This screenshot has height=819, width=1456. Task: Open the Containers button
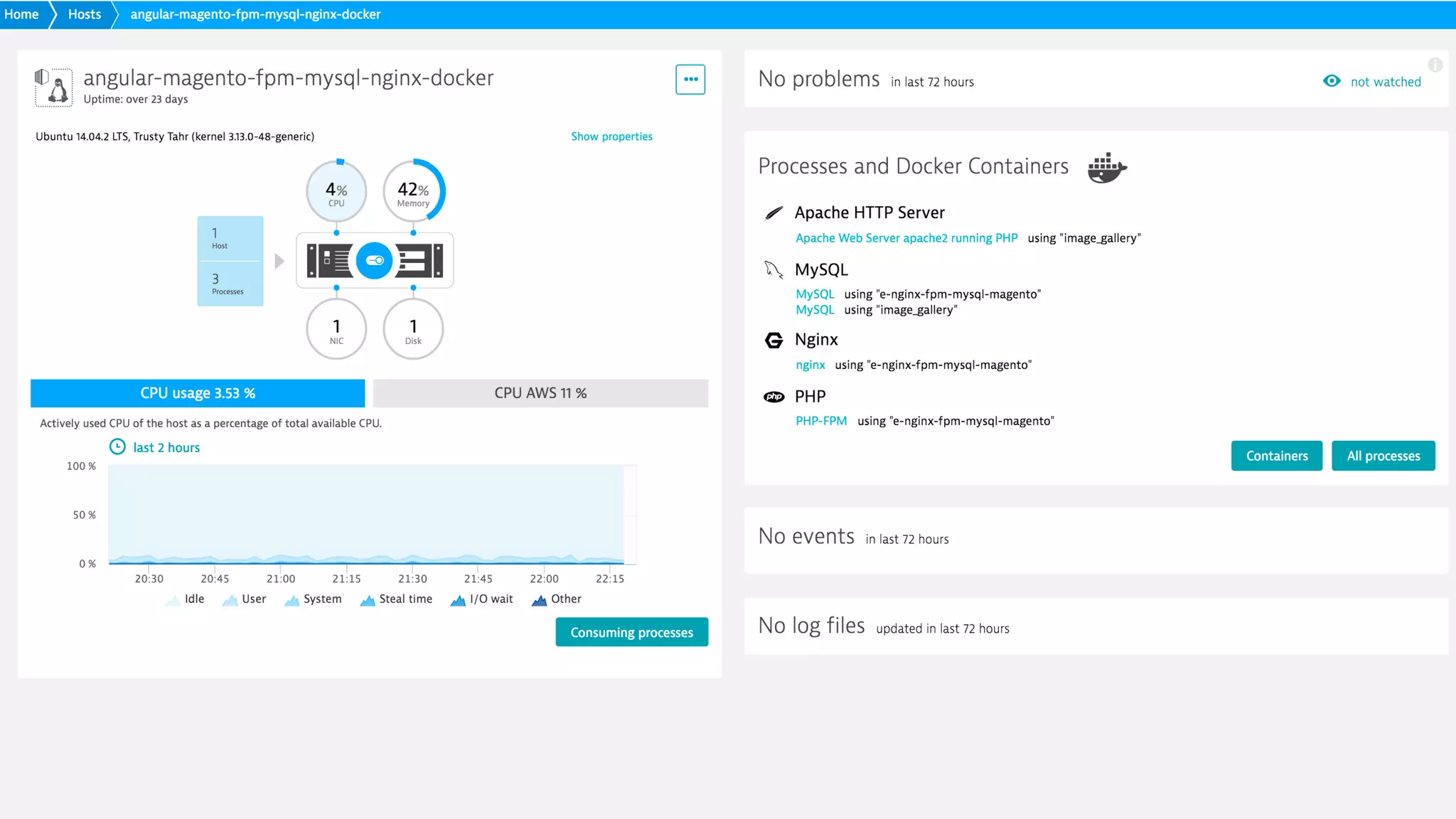click(1277, 456)
